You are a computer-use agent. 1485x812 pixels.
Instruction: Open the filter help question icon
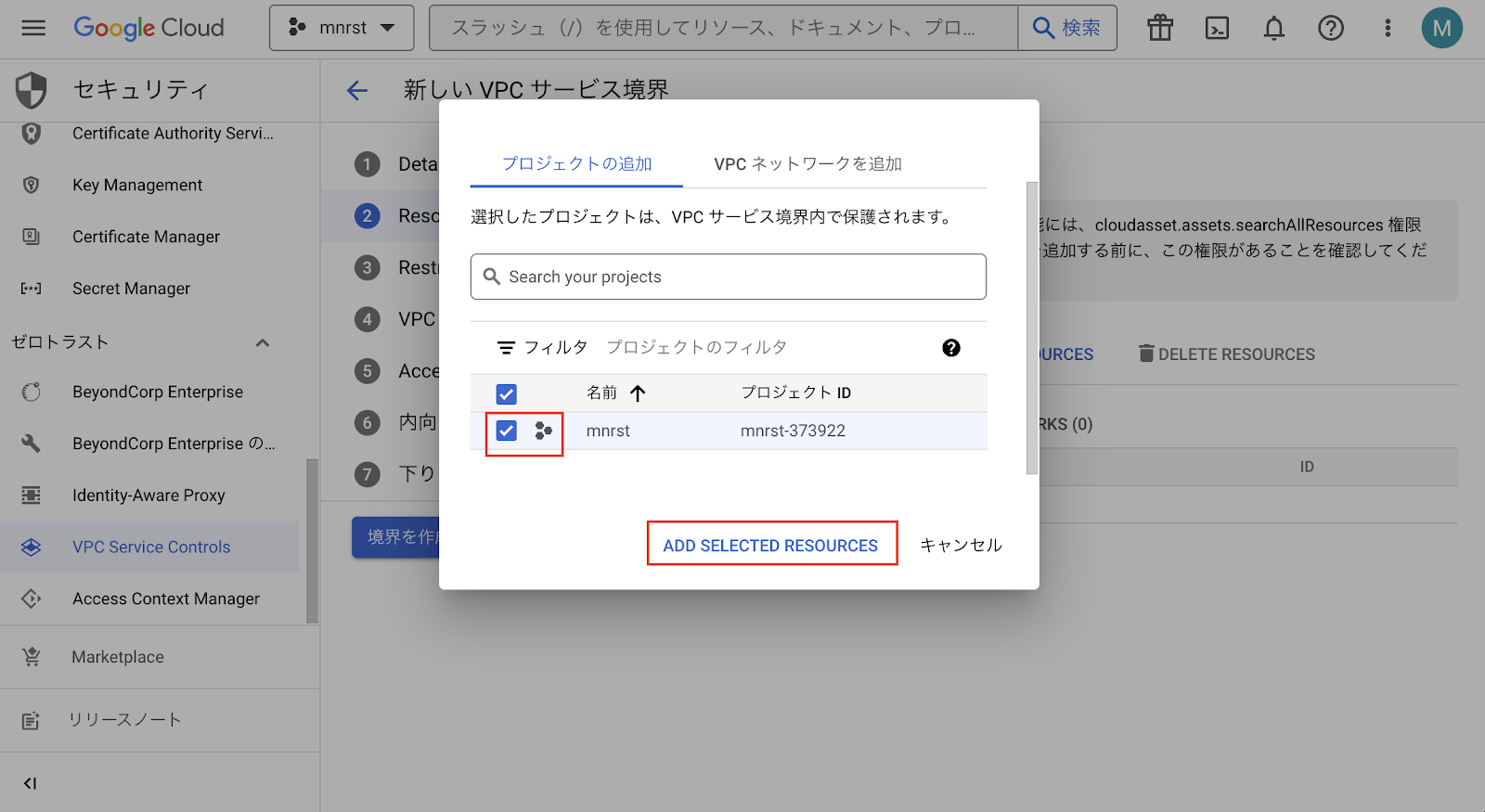(x=951, y=348)
